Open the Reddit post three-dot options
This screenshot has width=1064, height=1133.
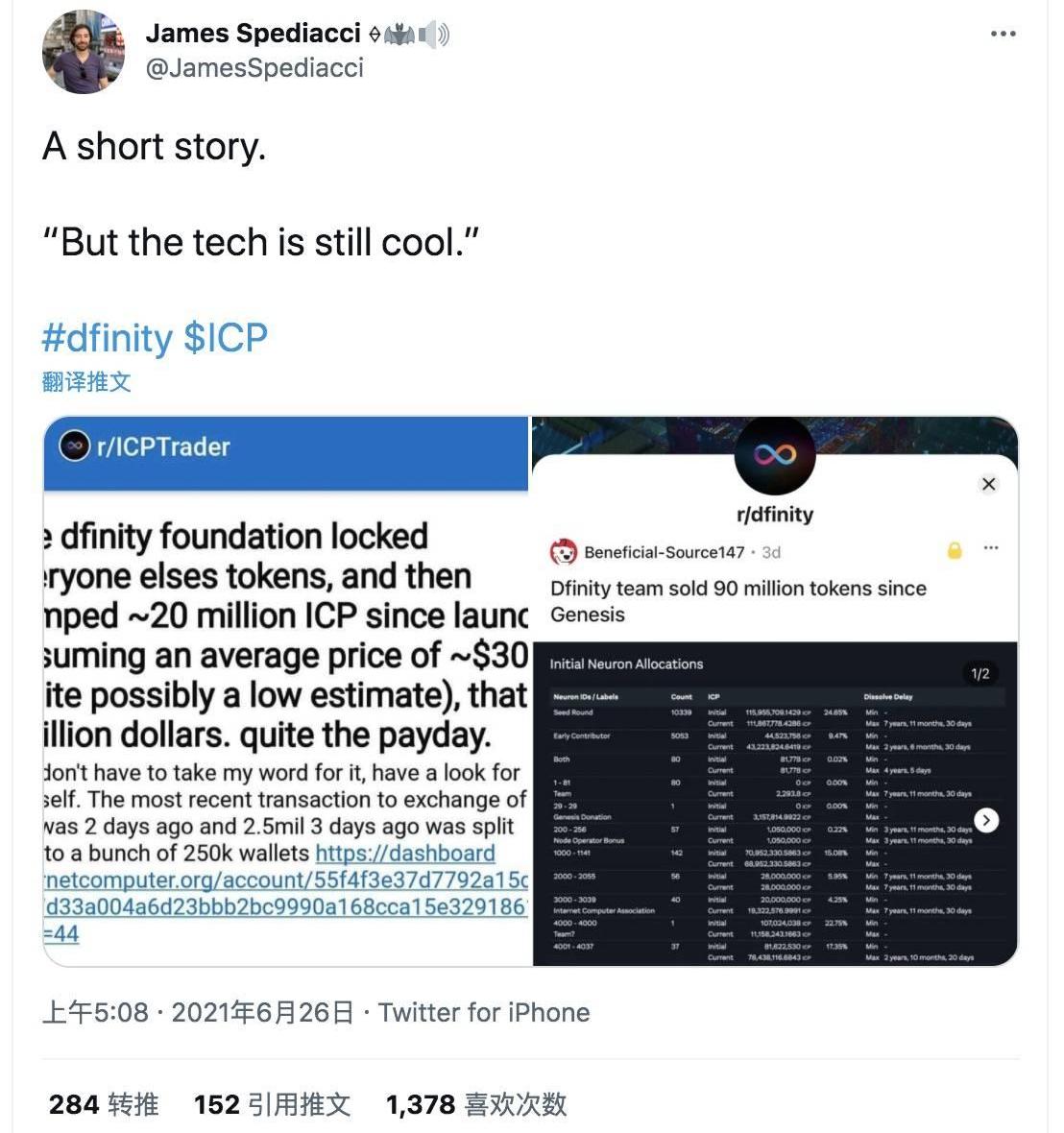[x=991, y=547]
